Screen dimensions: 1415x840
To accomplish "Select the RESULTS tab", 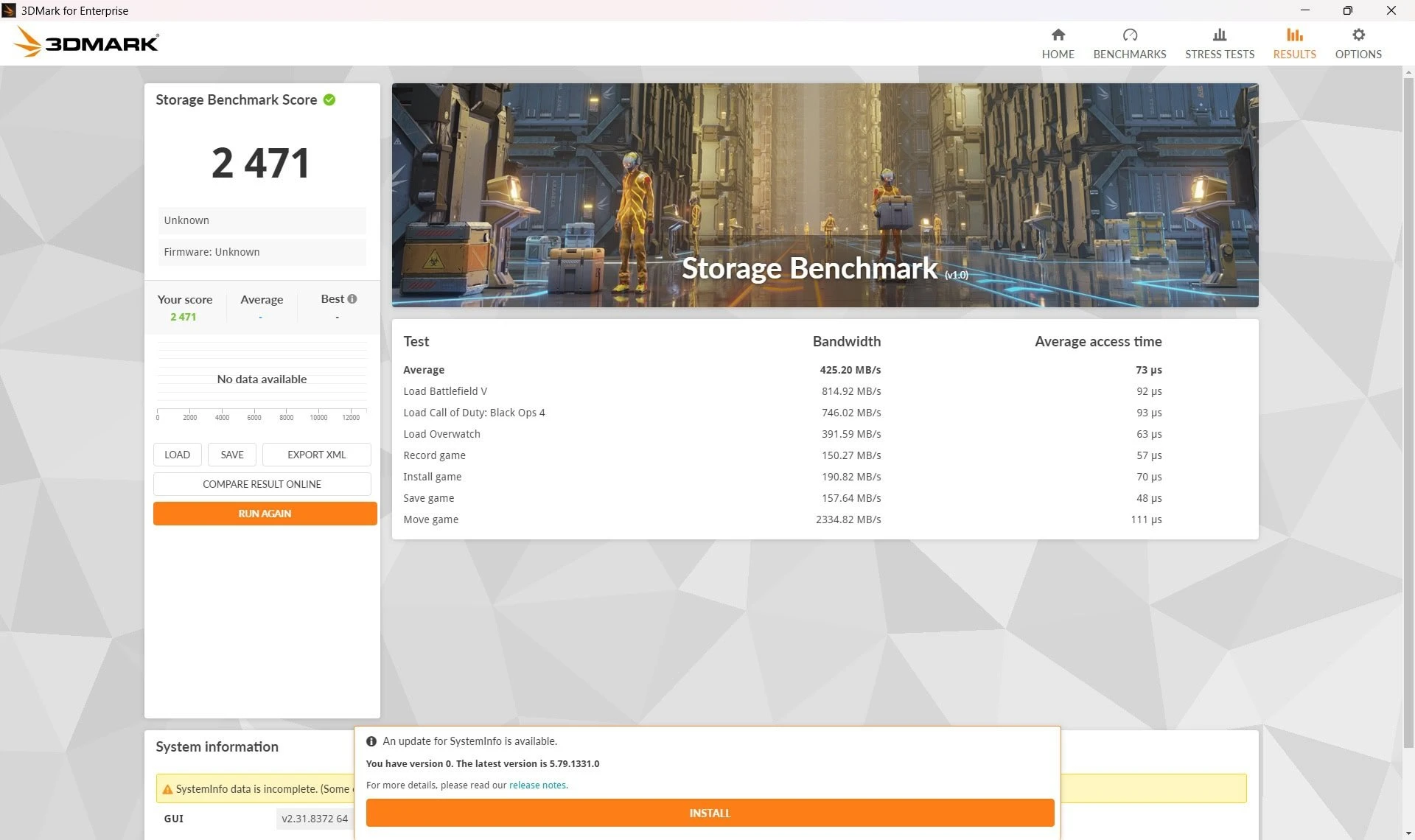I will coord(1294,43).
